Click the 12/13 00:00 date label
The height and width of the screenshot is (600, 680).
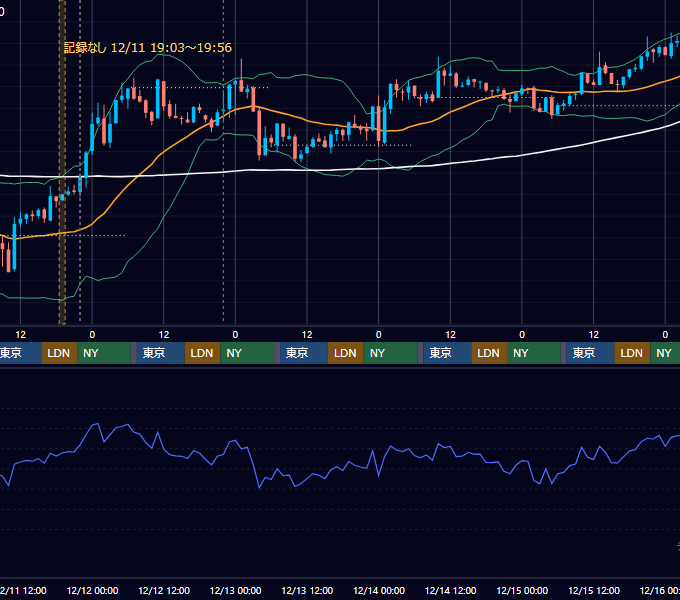pos(235,590)
